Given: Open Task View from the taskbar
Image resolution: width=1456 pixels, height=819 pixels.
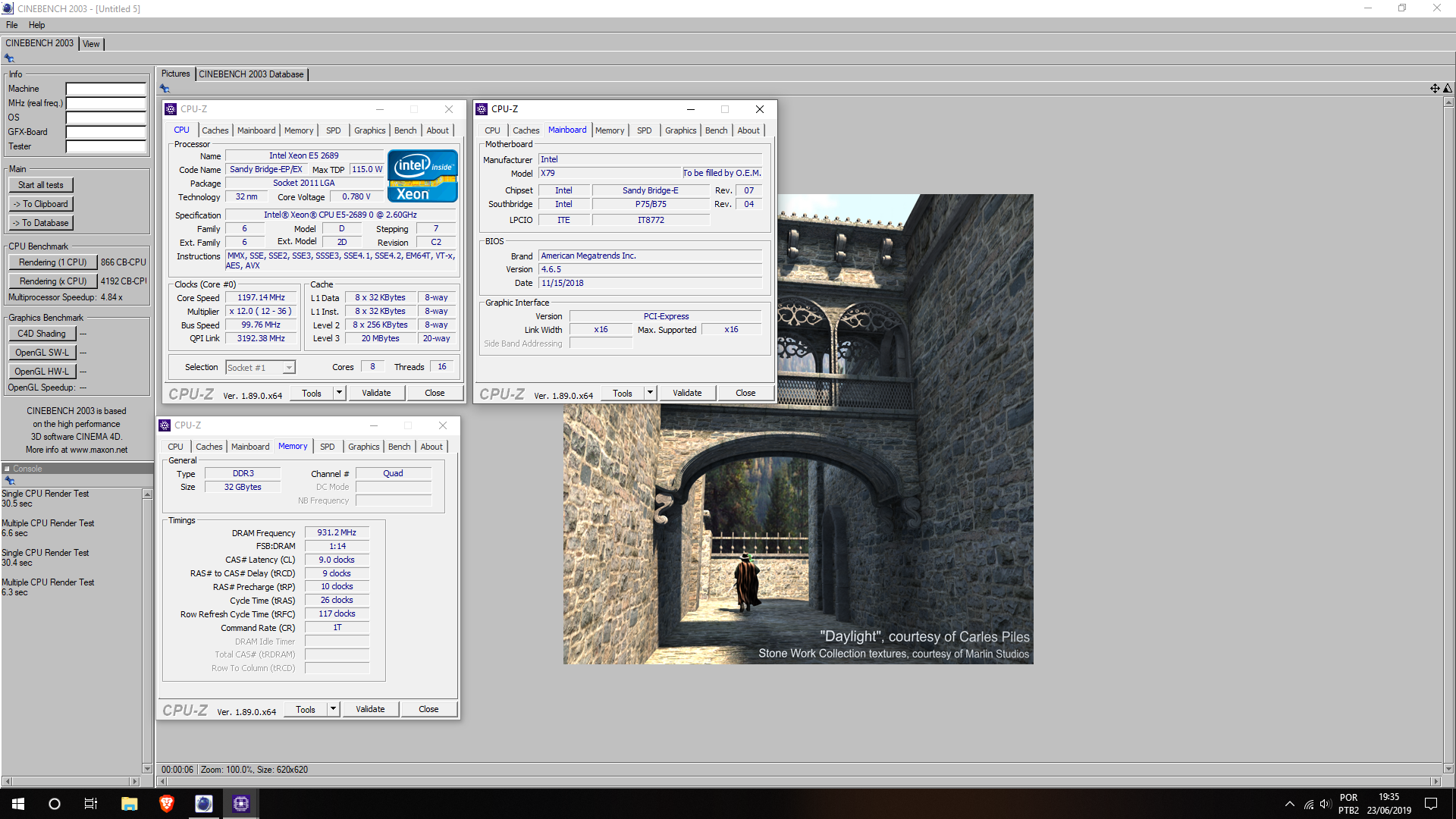Looking at the screenshot, I should (x=91, y=804).
